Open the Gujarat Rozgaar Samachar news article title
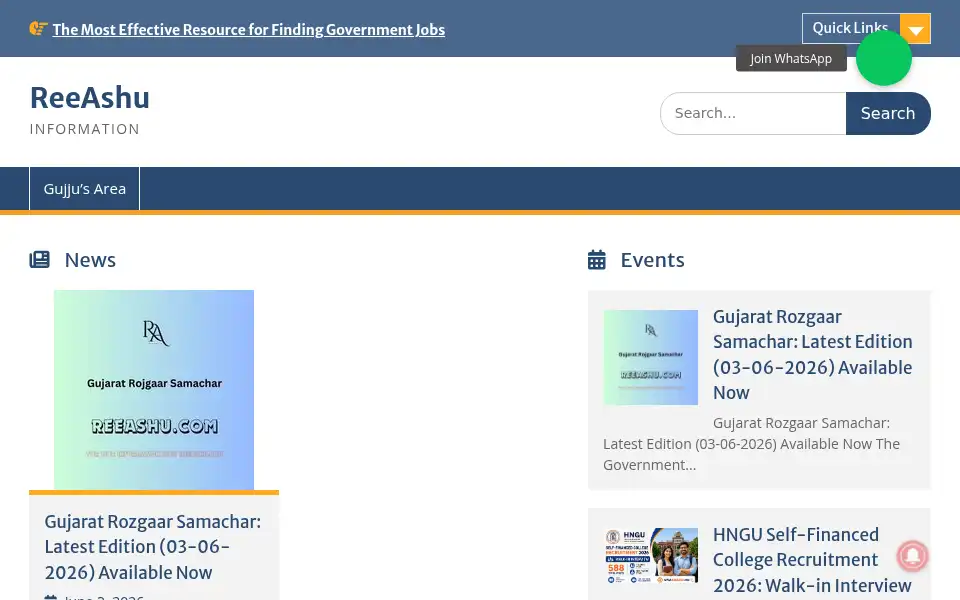This screenshot has width=960, height=600. 153,547
